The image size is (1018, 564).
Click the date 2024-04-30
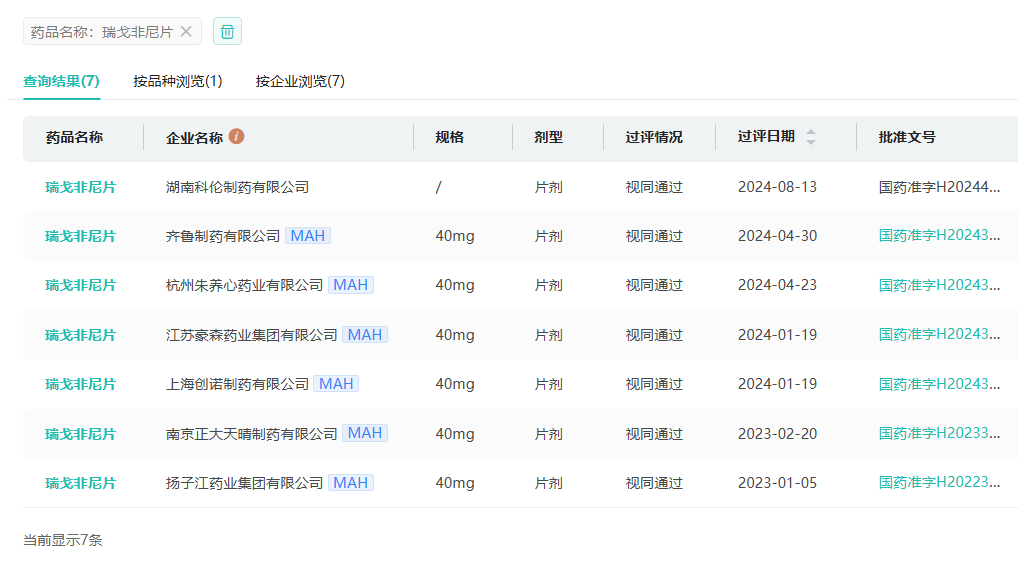pyautogui.click(x=777, y=236)
